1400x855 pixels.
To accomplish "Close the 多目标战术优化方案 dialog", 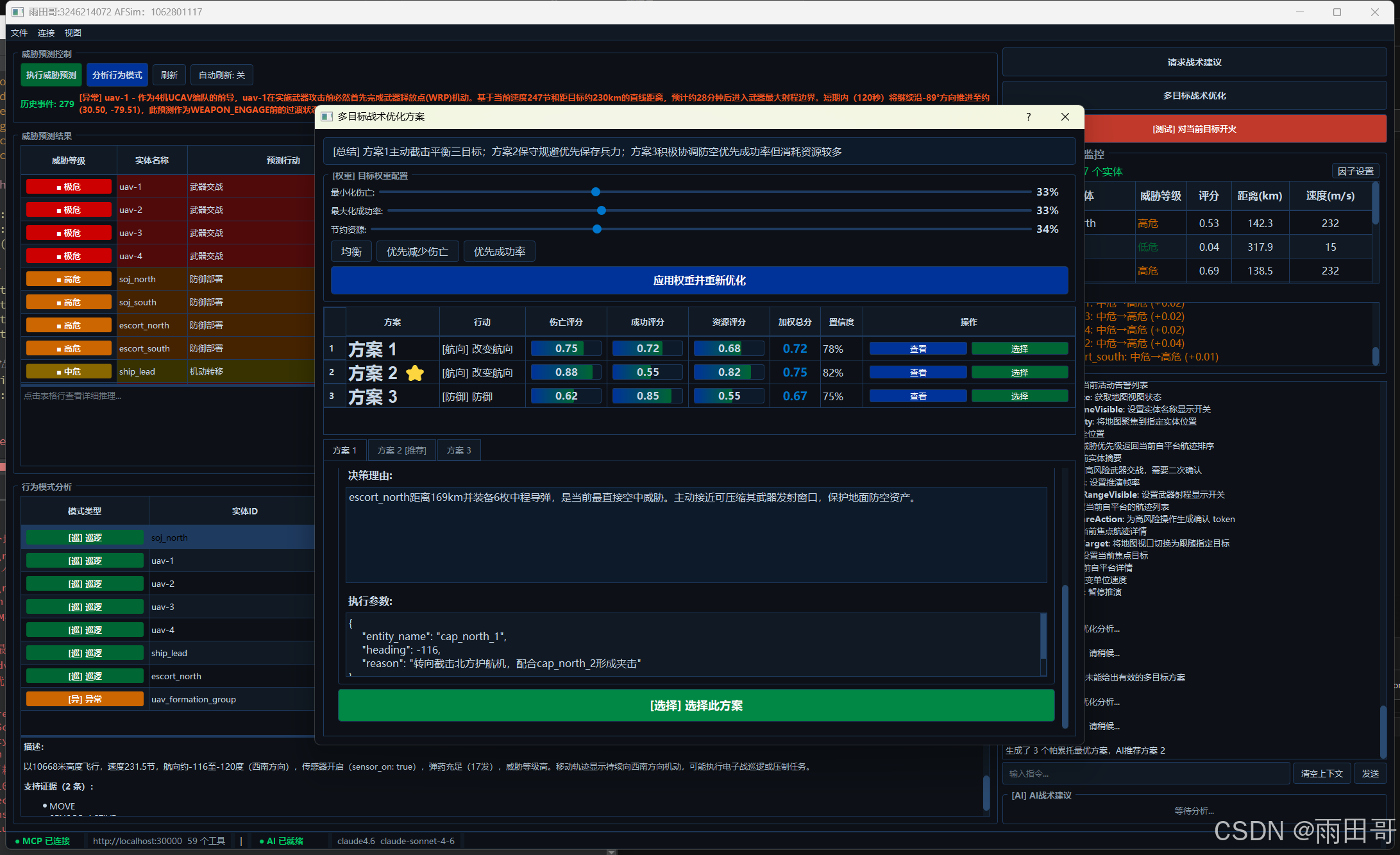I will [x=1065, y=116].
